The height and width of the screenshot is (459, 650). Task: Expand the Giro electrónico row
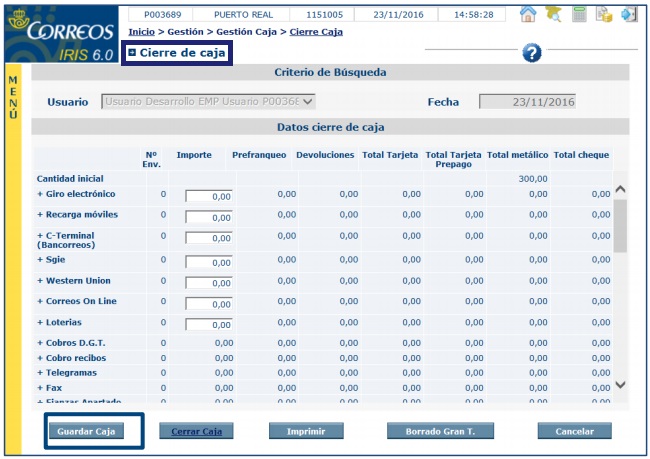[41, 194]
